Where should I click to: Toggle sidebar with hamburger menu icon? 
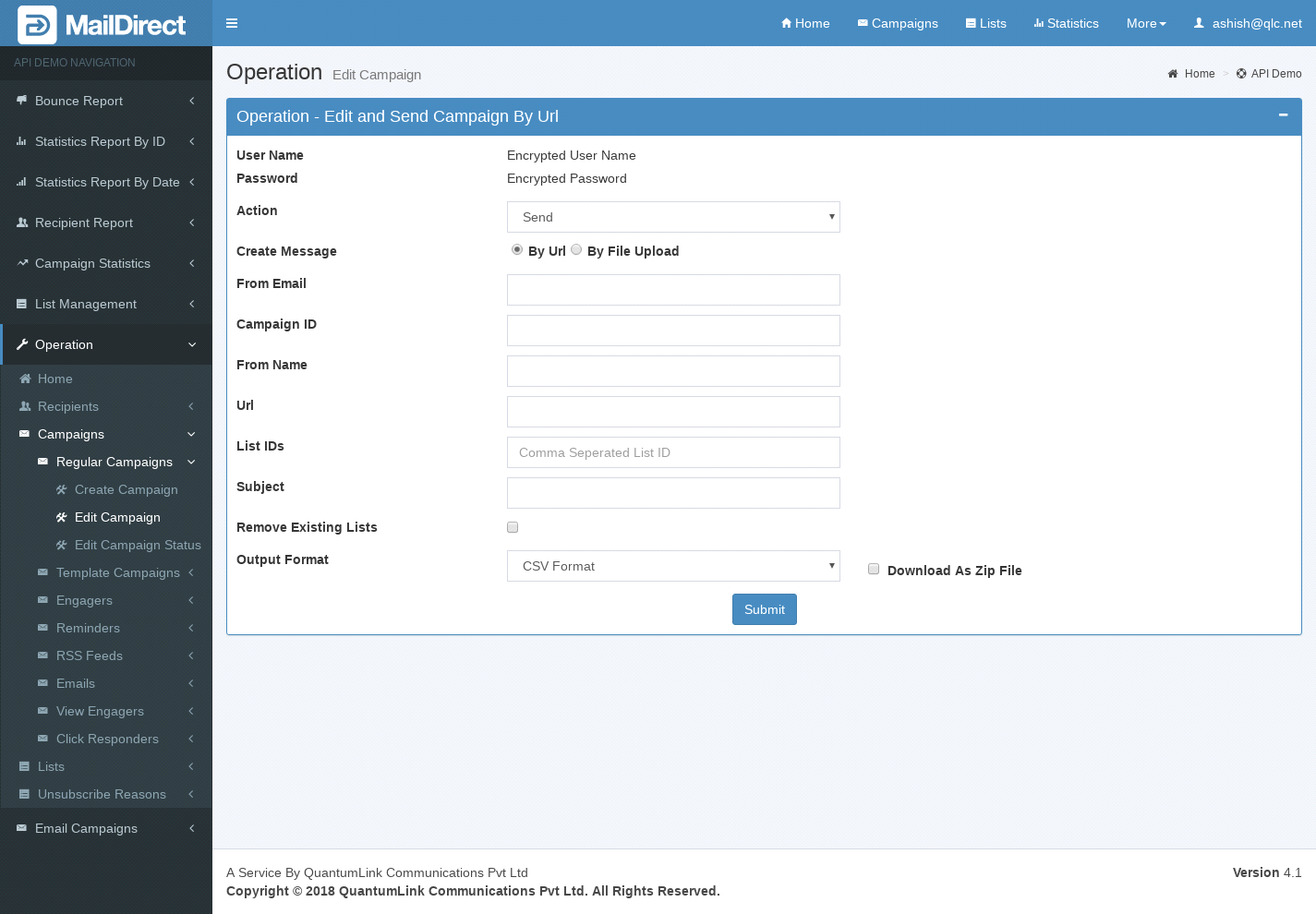pos(232,23)
